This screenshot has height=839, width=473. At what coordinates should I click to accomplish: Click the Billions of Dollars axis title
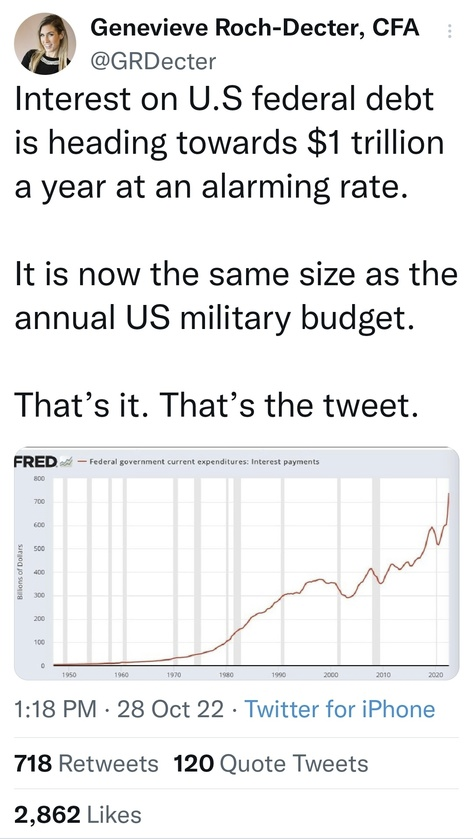[x=20, y=572]
